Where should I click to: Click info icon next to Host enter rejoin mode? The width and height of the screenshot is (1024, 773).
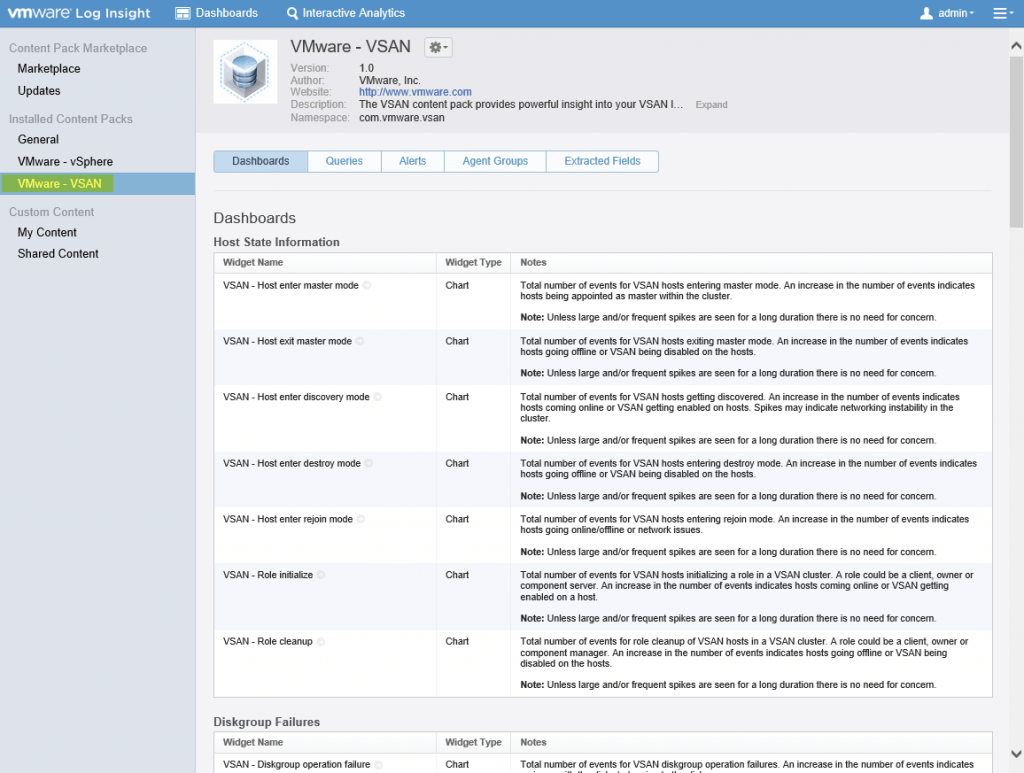pos(360,519)
